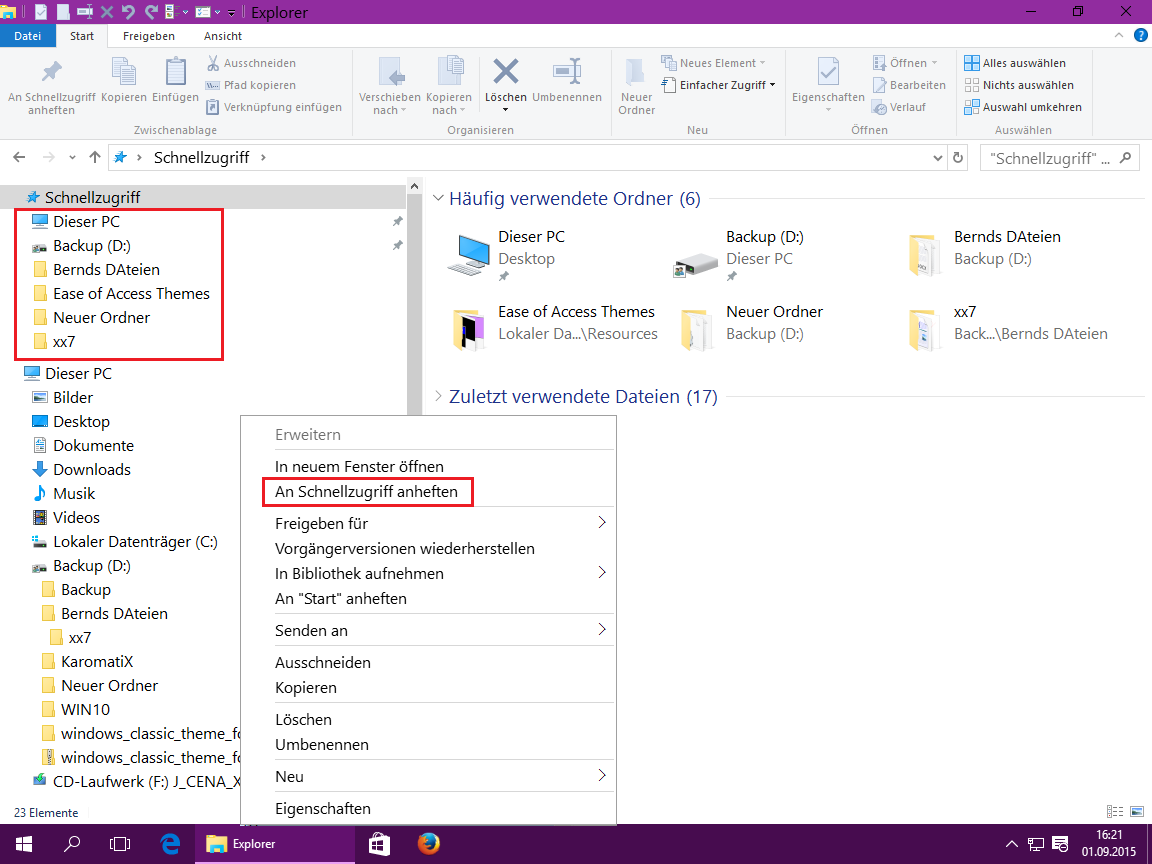Click Ausschneiden scissors in the ribbon
The height and width of the screenshot is (864, 1152).
[x=251, y=63]
